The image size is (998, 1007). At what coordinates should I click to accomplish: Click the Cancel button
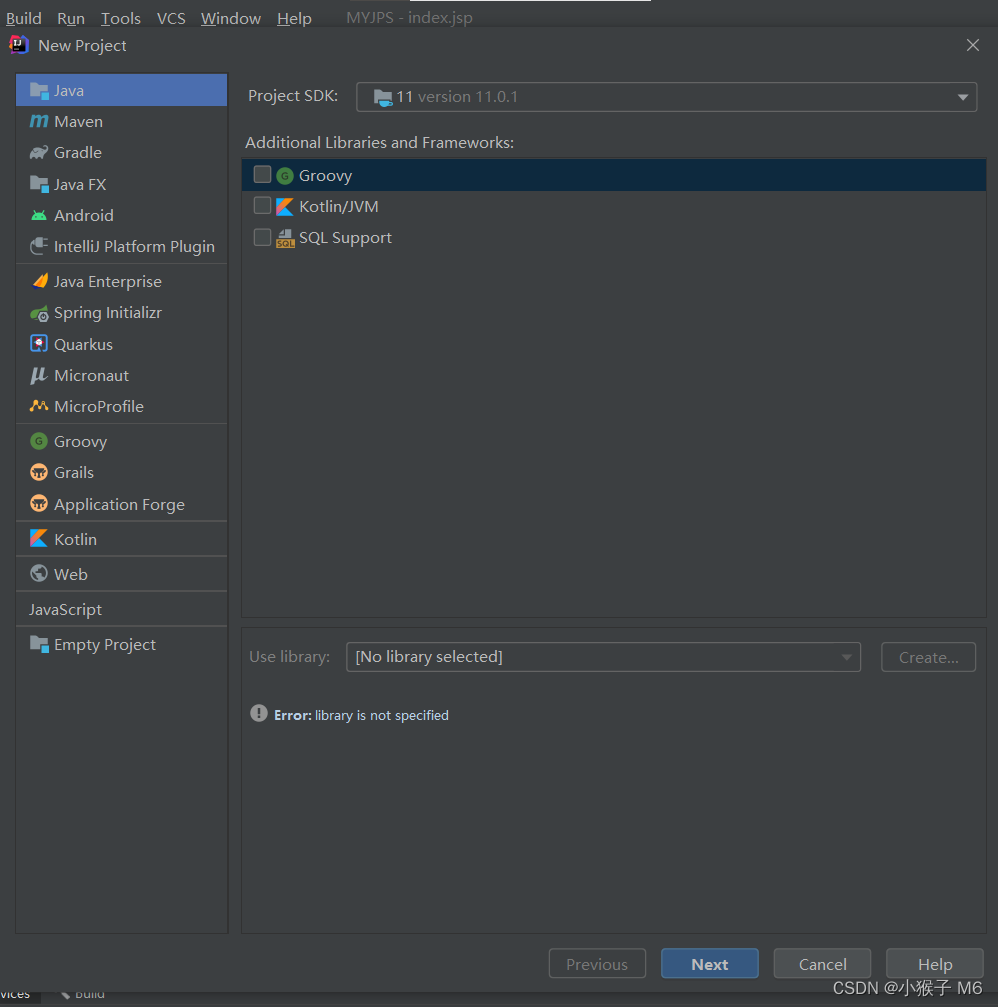[x=822, y=964]
